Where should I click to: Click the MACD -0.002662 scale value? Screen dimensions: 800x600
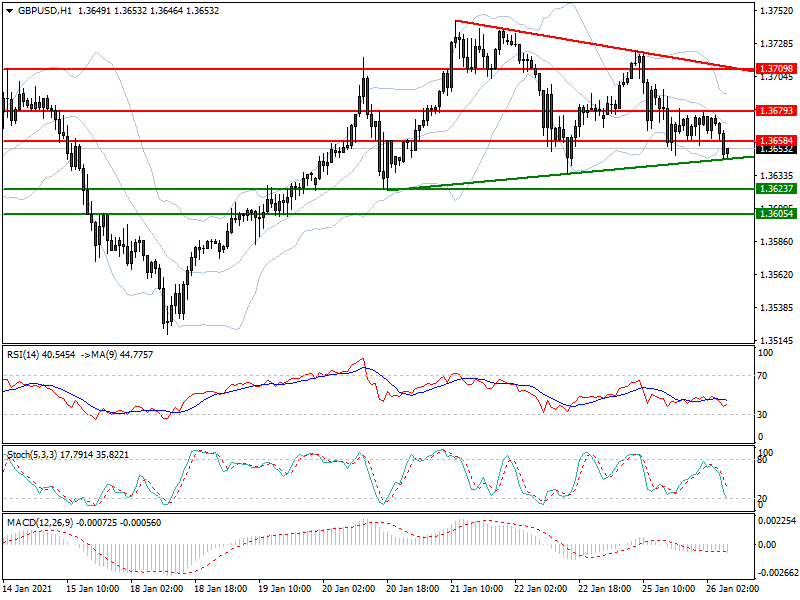(x=777, y=572)
